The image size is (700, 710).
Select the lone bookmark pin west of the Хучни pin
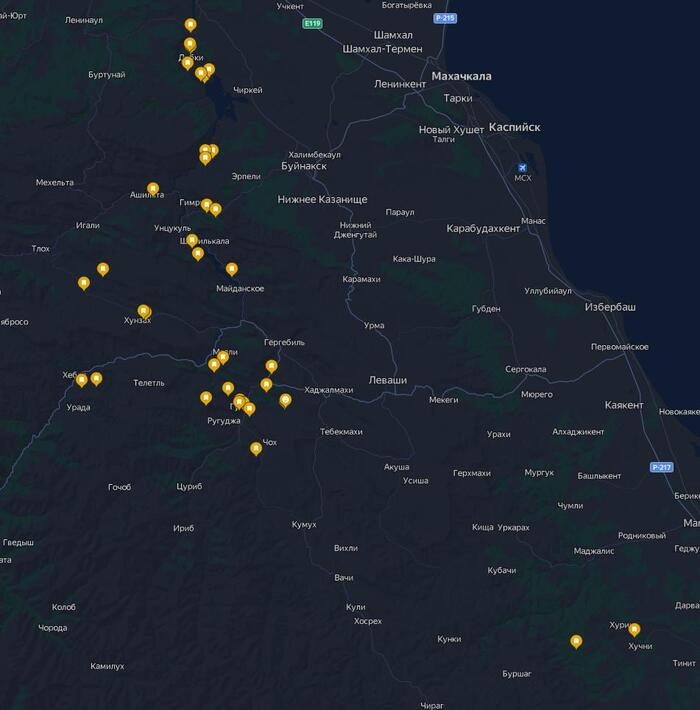[x=576, y=641]
